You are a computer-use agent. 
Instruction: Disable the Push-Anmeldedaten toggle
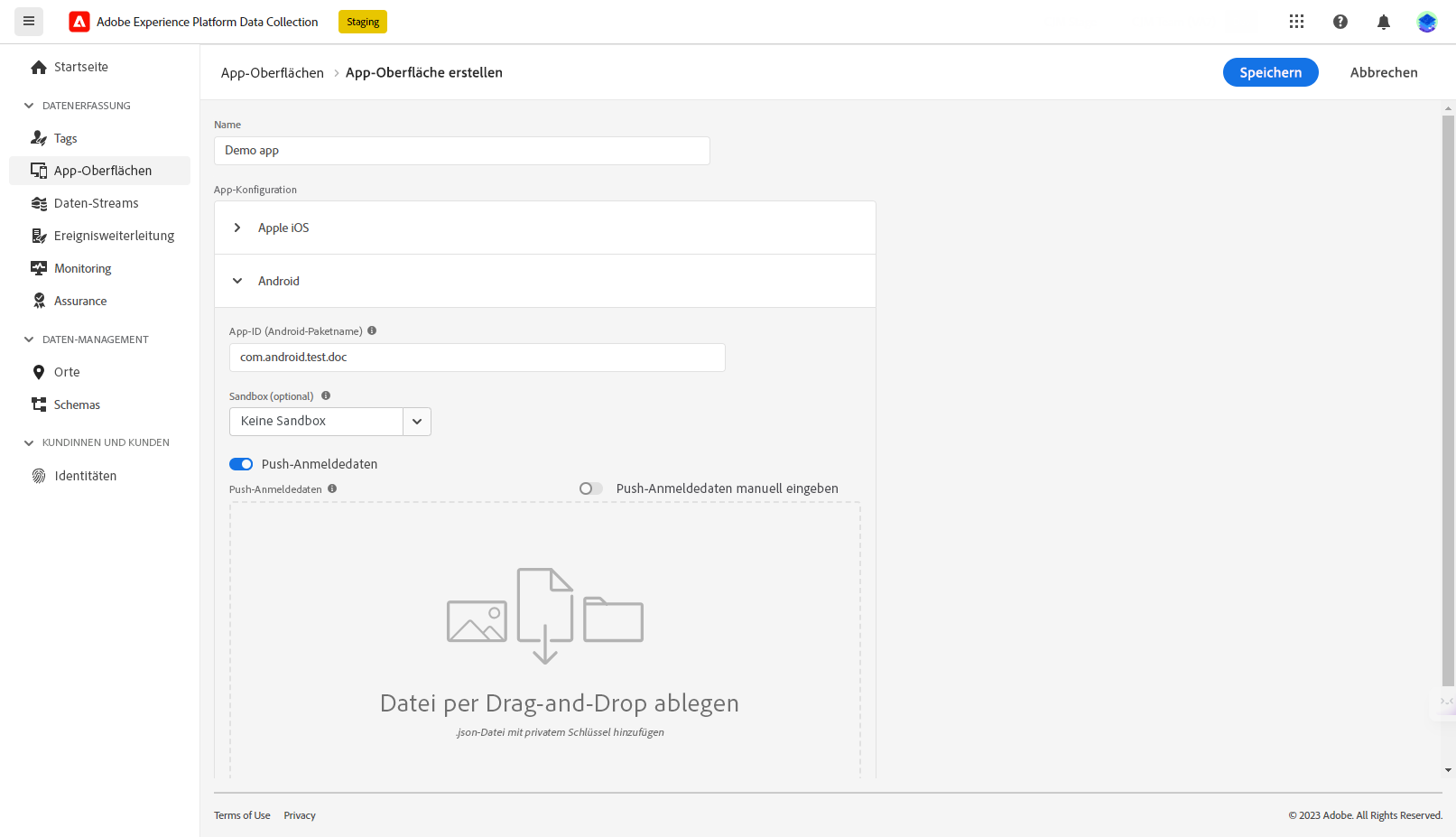tap(241, 464)
